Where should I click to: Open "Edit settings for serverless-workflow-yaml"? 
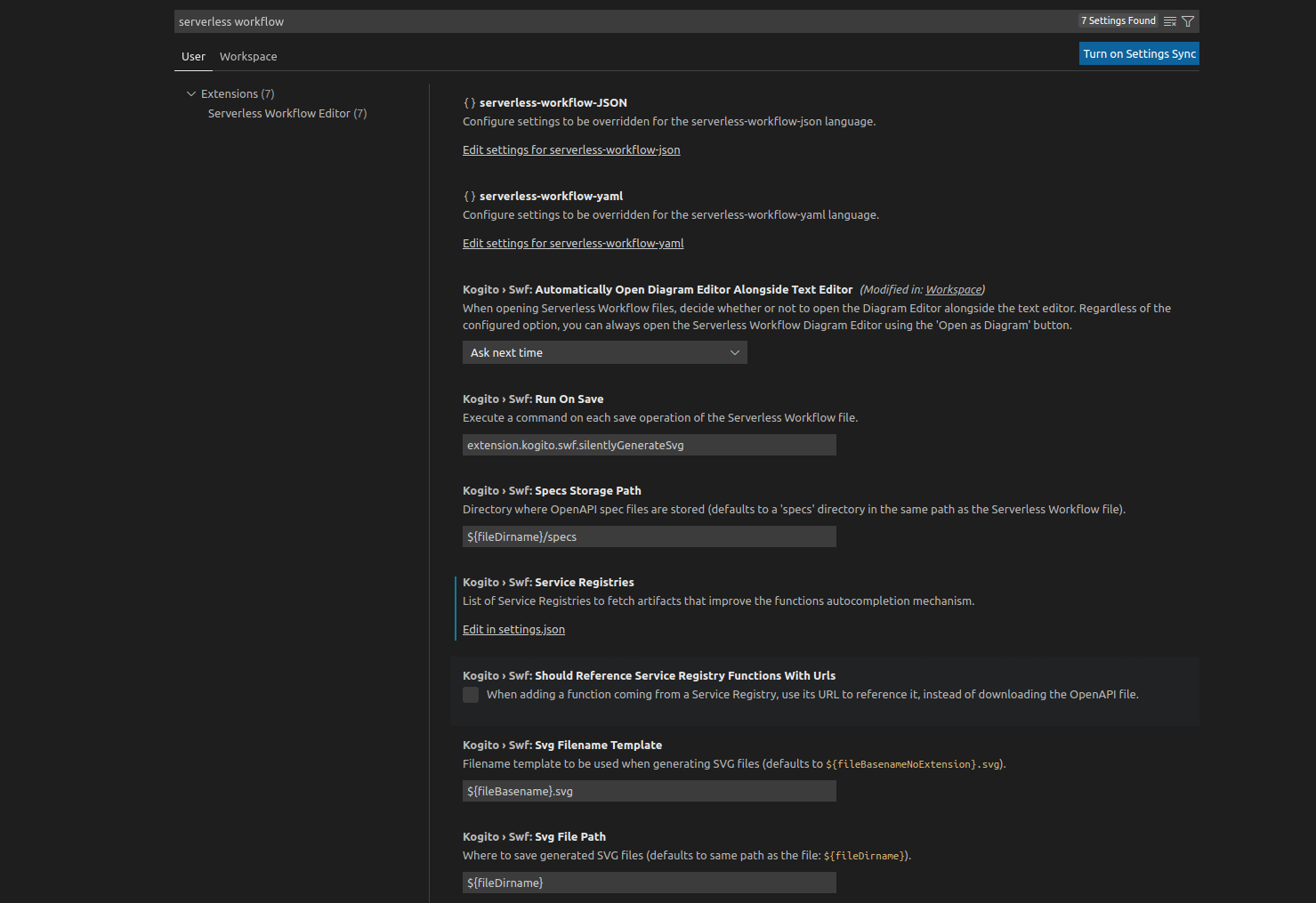tap(573, 243)
